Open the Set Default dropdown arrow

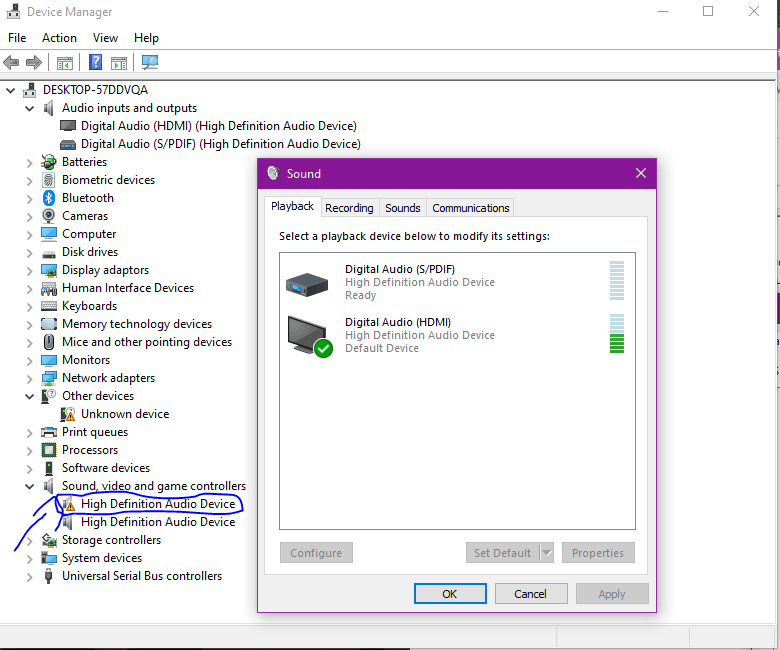[547, 553]
